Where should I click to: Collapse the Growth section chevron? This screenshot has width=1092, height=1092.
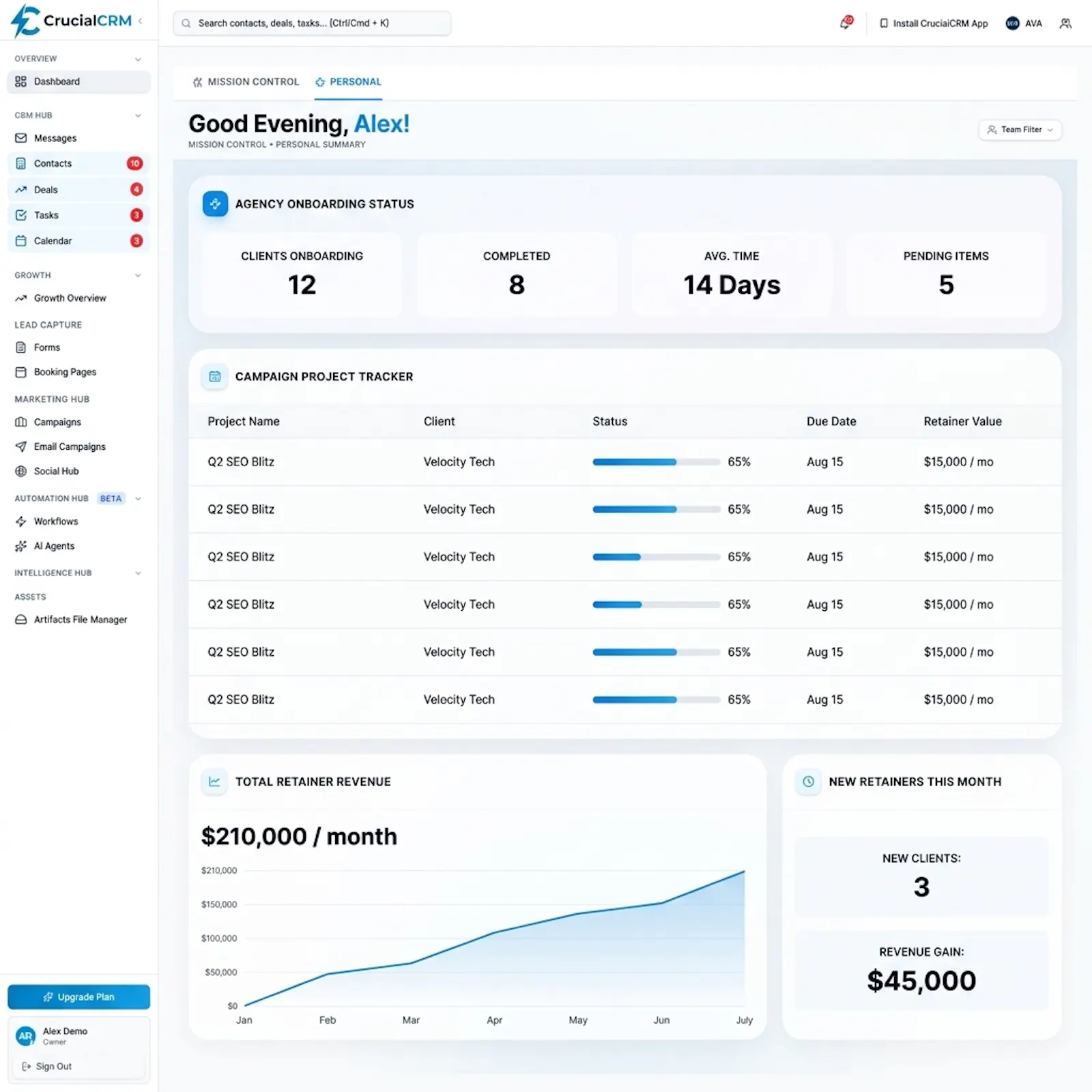click(x=138, y=276)
